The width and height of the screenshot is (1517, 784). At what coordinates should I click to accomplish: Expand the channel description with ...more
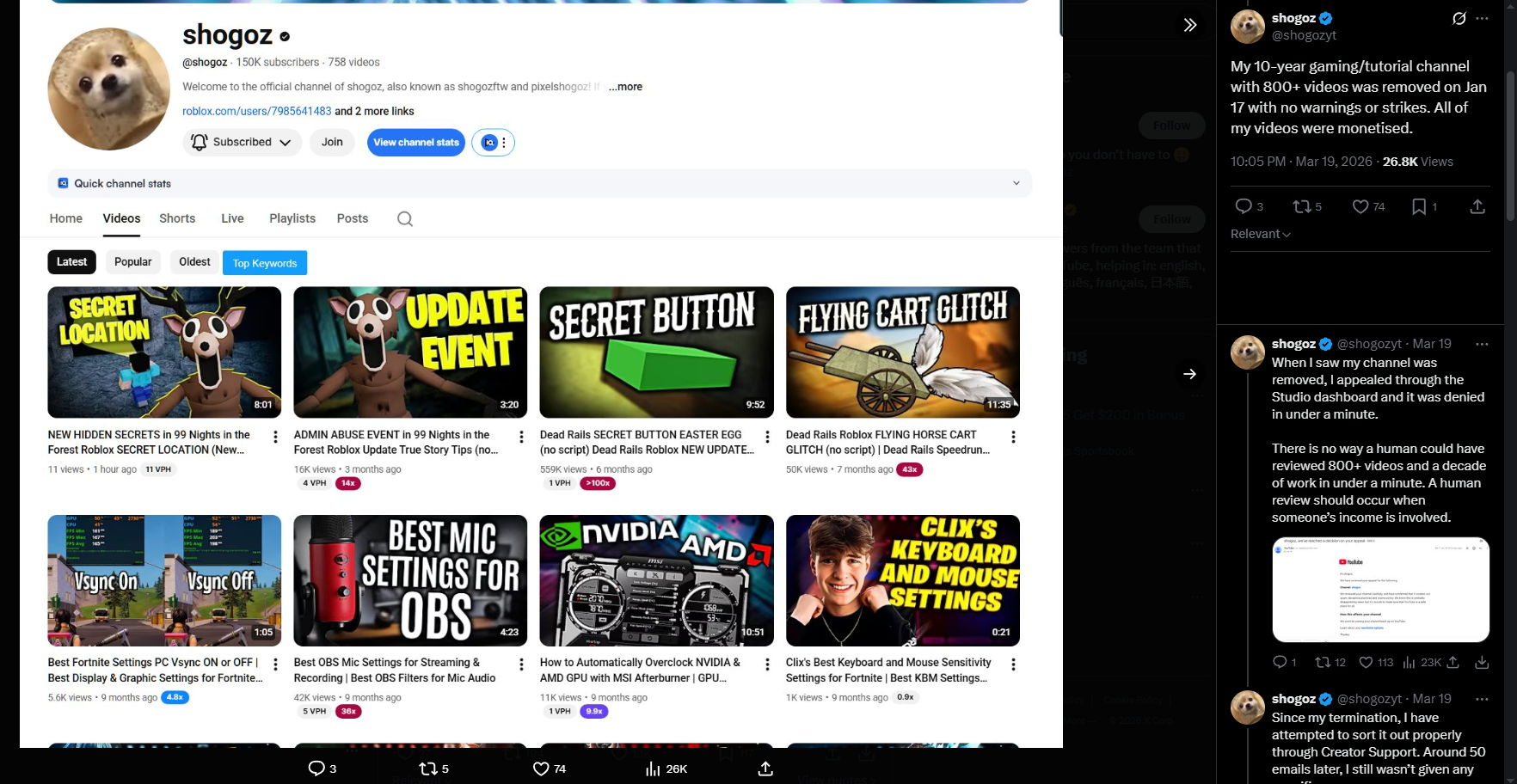(625, 87)
